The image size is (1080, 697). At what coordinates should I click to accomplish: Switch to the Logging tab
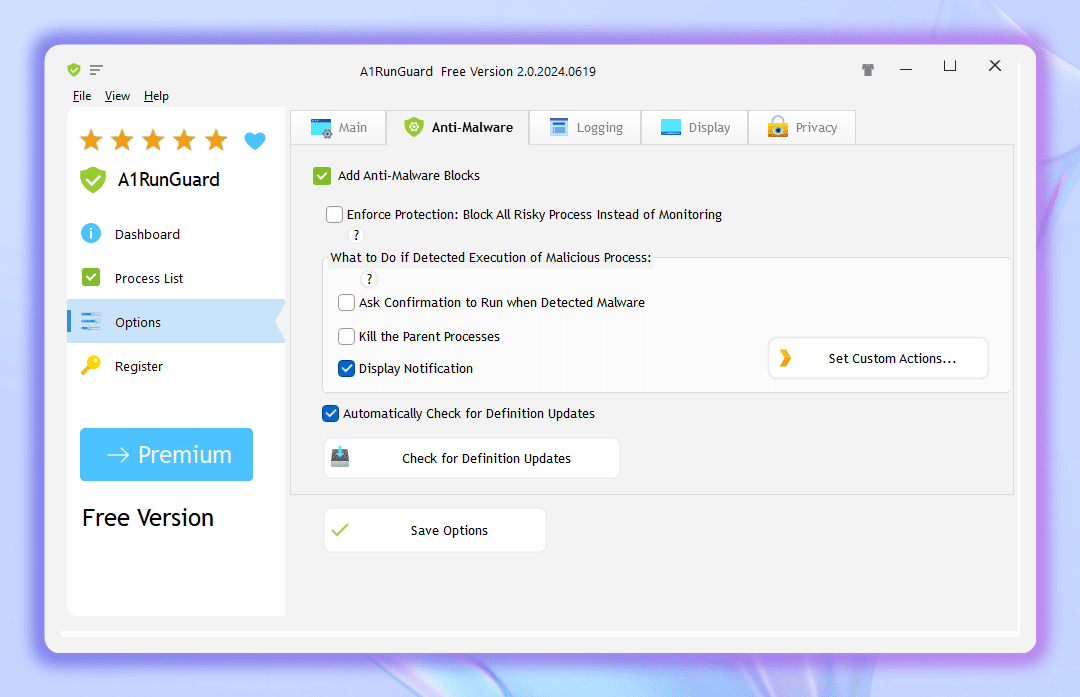pos(586,128)
